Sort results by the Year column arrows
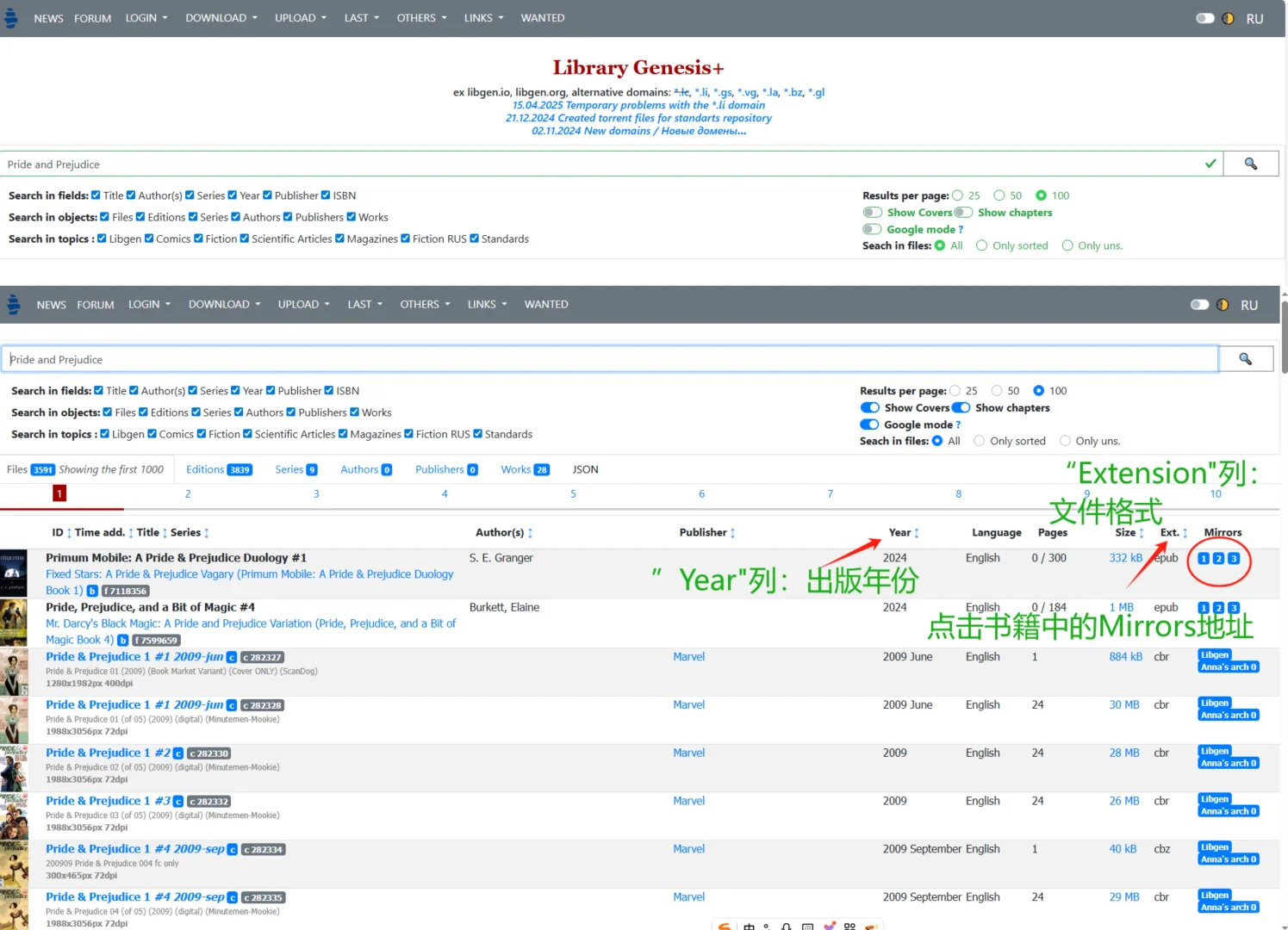This screenshot has height=930, width=1288. click(917, 533)
